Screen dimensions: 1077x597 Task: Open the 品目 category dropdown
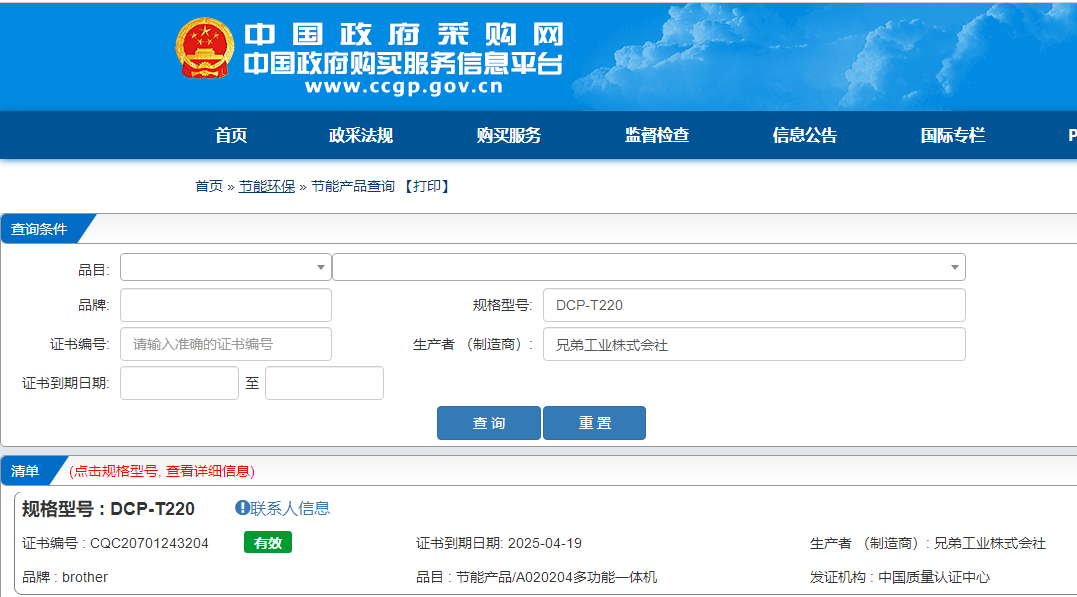(225, 267)
